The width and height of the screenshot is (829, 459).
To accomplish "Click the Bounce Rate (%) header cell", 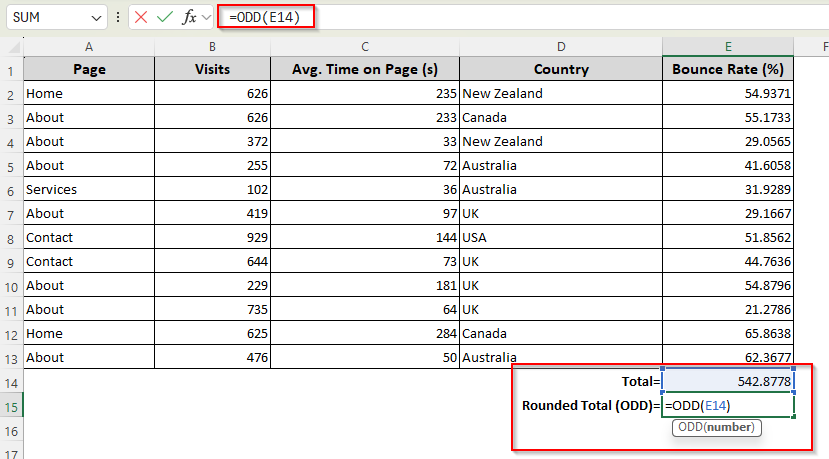I will [x=728, y=69].
